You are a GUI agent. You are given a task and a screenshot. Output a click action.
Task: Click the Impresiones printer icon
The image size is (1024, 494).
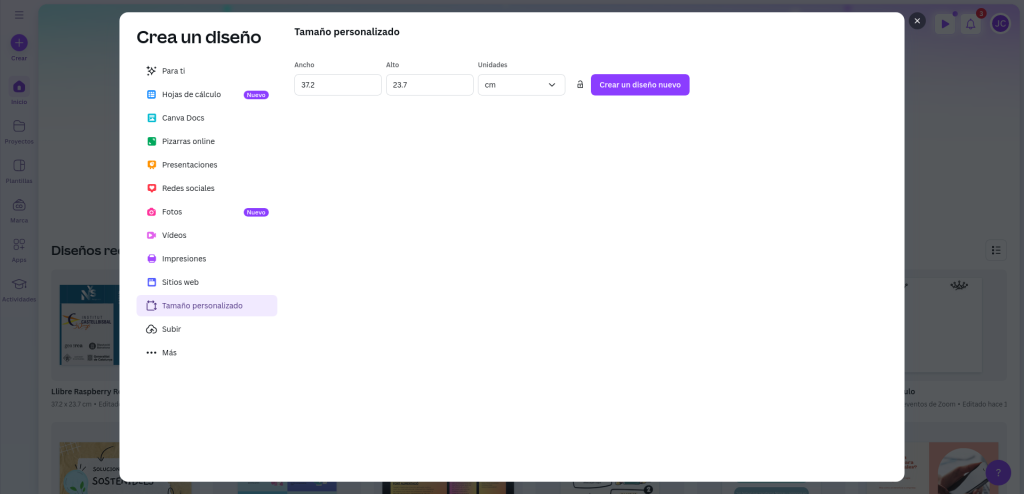152,259
